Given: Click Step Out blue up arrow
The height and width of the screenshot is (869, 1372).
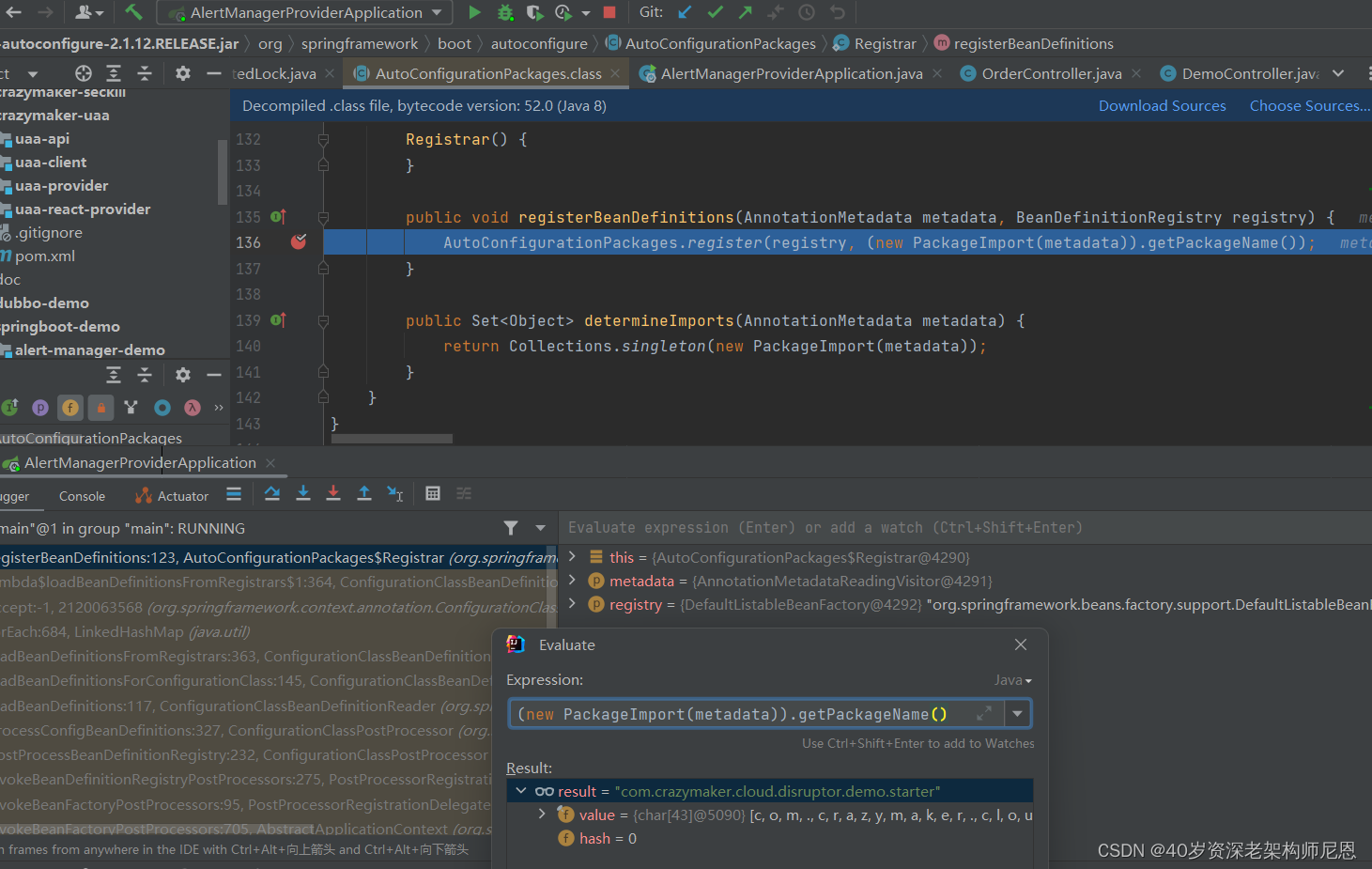Looking at the screenshot, I should coord(364,493).
